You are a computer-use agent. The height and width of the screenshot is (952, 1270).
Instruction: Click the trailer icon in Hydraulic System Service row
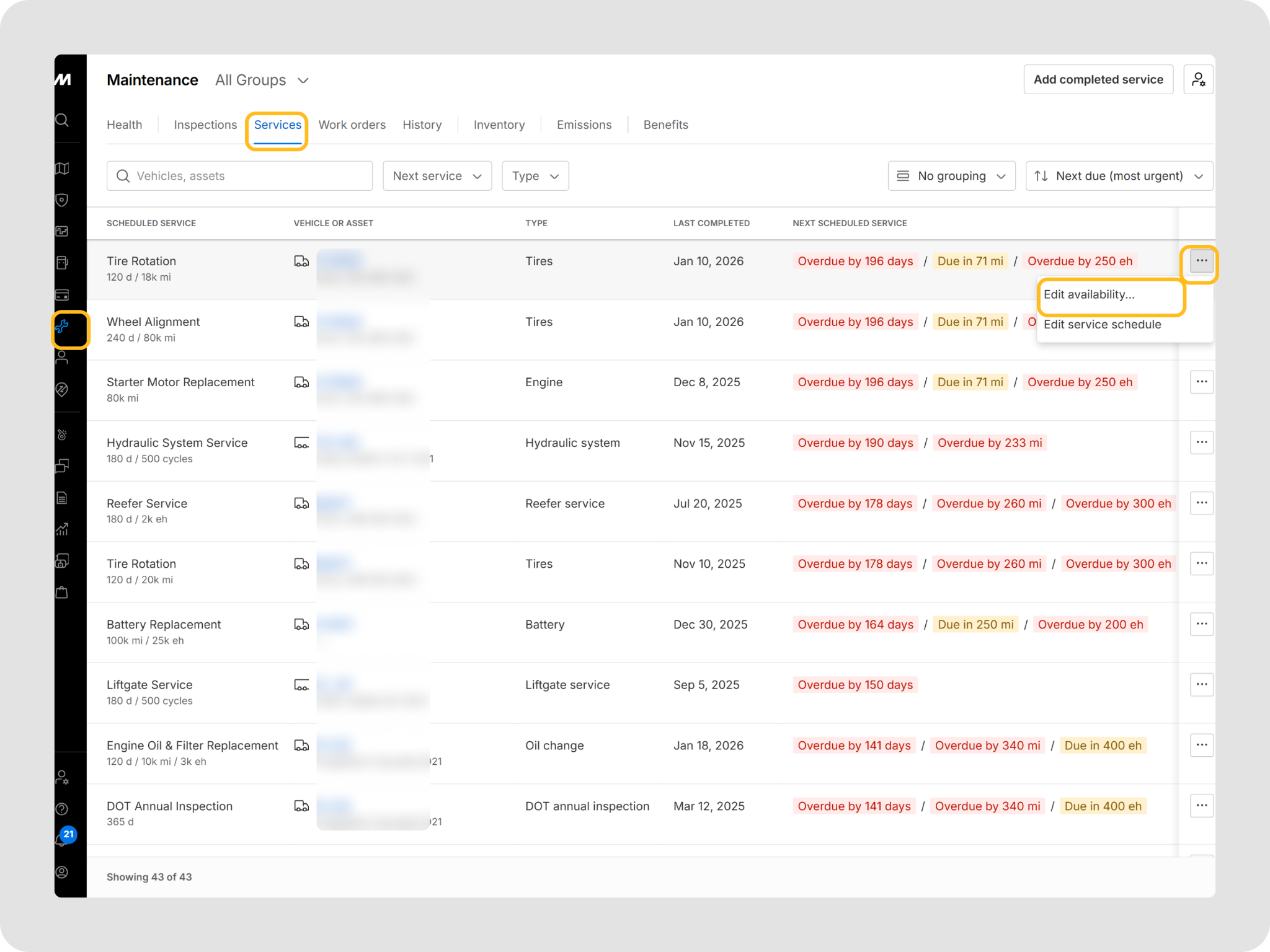coord(301,443)
